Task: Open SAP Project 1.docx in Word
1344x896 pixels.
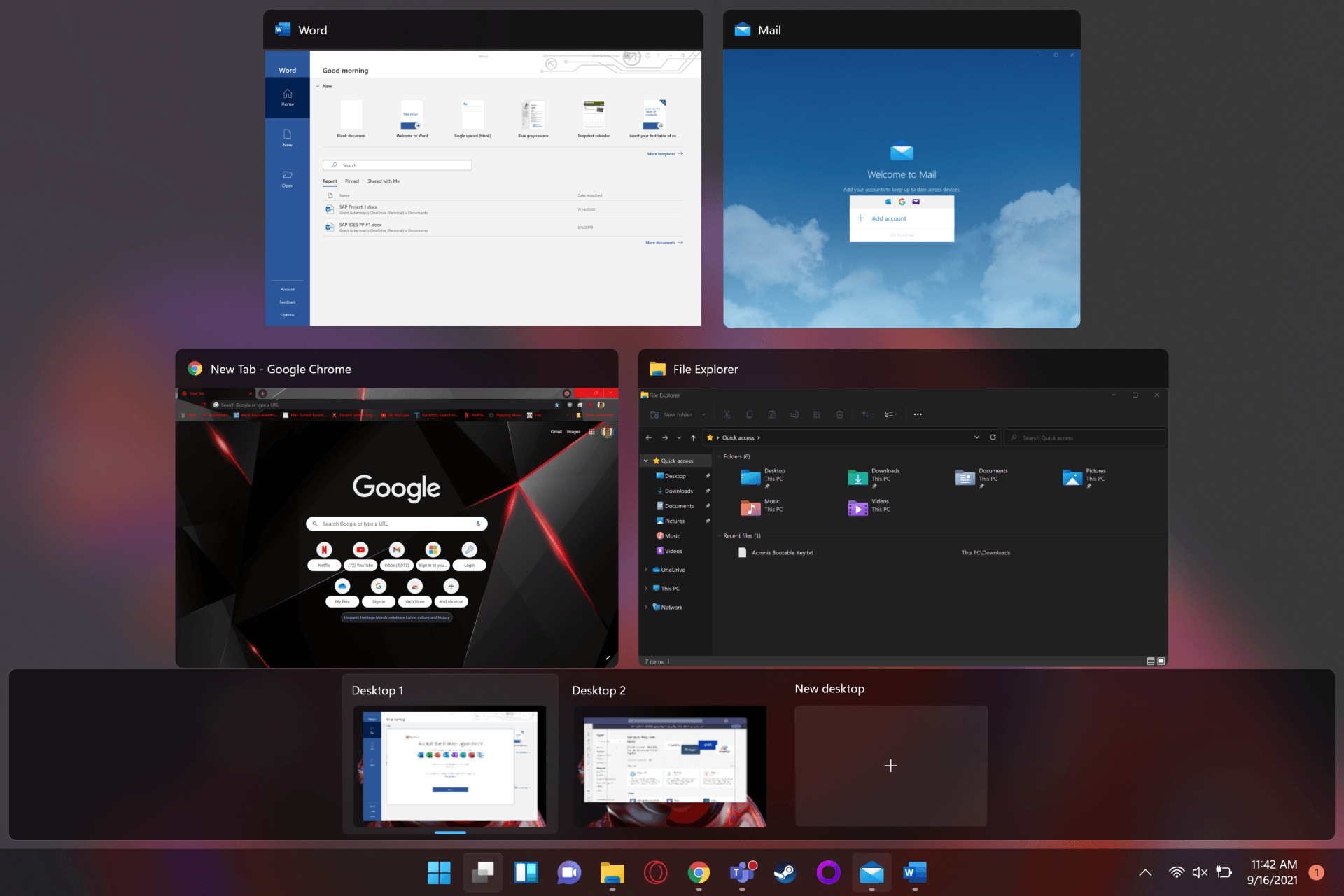Action: click(503, 209)
